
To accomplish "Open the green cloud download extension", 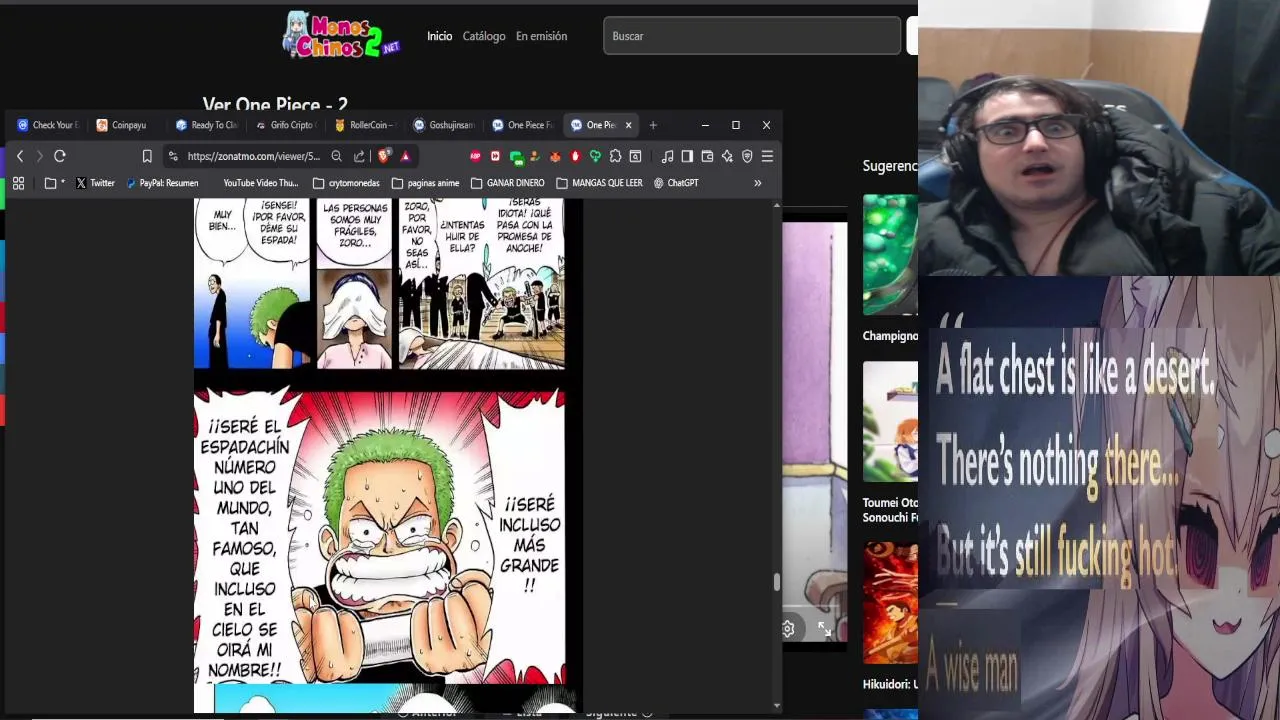I will click(x=595, y=156).
